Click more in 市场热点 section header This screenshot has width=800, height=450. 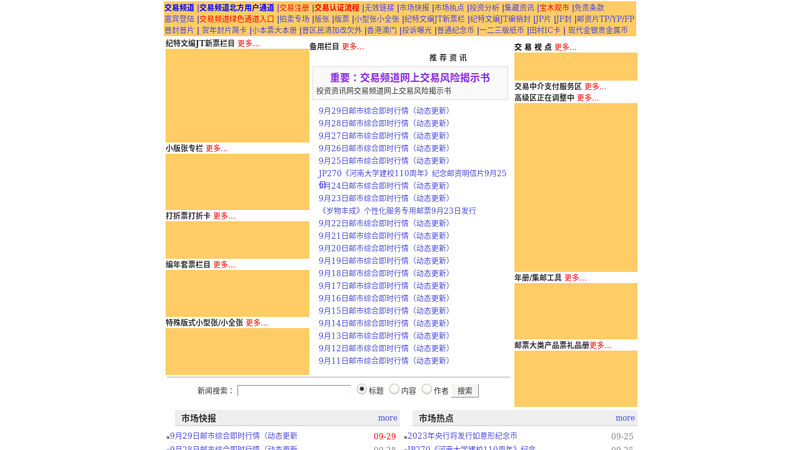[x=625, y=418]
